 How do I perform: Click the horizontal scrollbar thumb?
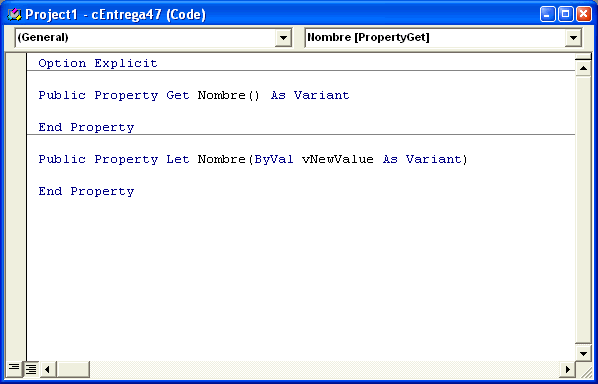pos(73,369)
